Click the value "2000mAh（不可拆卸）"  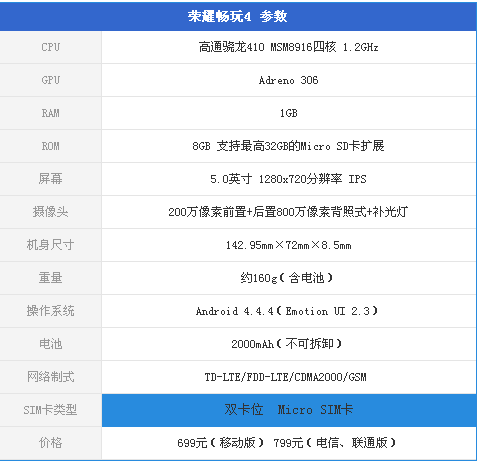(x=287, y=344)
